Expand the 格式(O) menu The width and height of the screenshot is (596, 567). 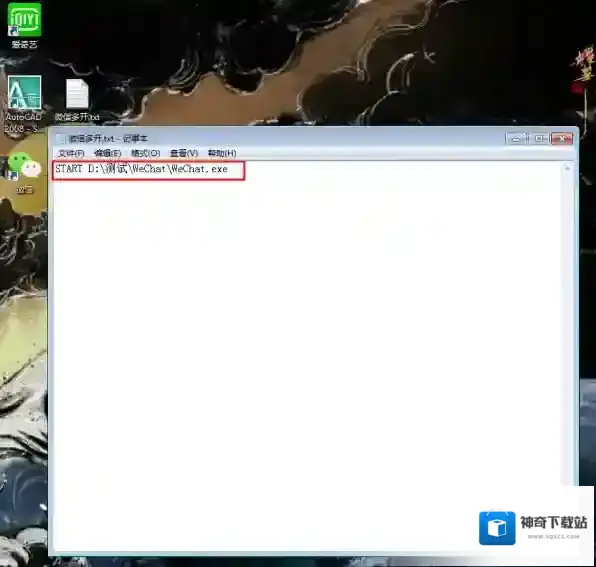click(x=145, y=153)
